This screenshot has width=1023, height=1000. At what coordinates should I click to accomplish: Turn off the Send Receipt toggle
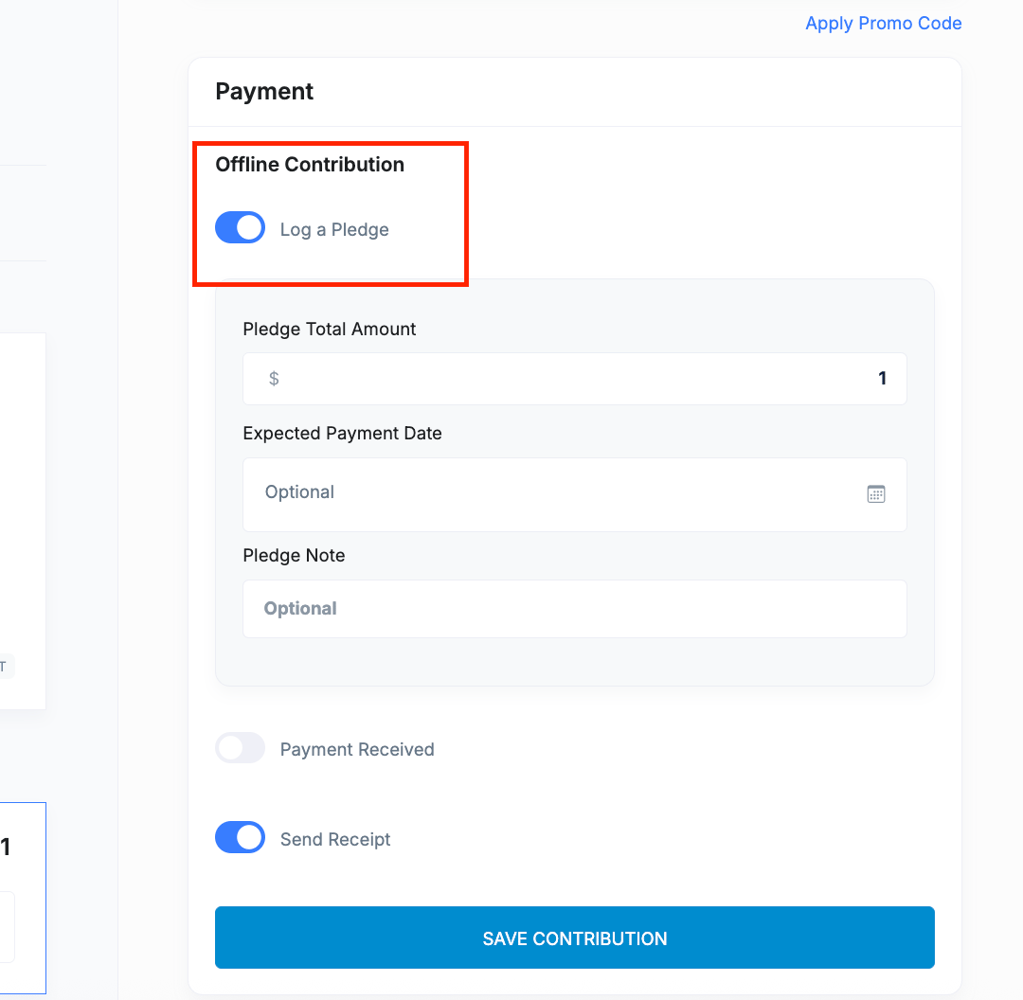(x=240, y=838)
